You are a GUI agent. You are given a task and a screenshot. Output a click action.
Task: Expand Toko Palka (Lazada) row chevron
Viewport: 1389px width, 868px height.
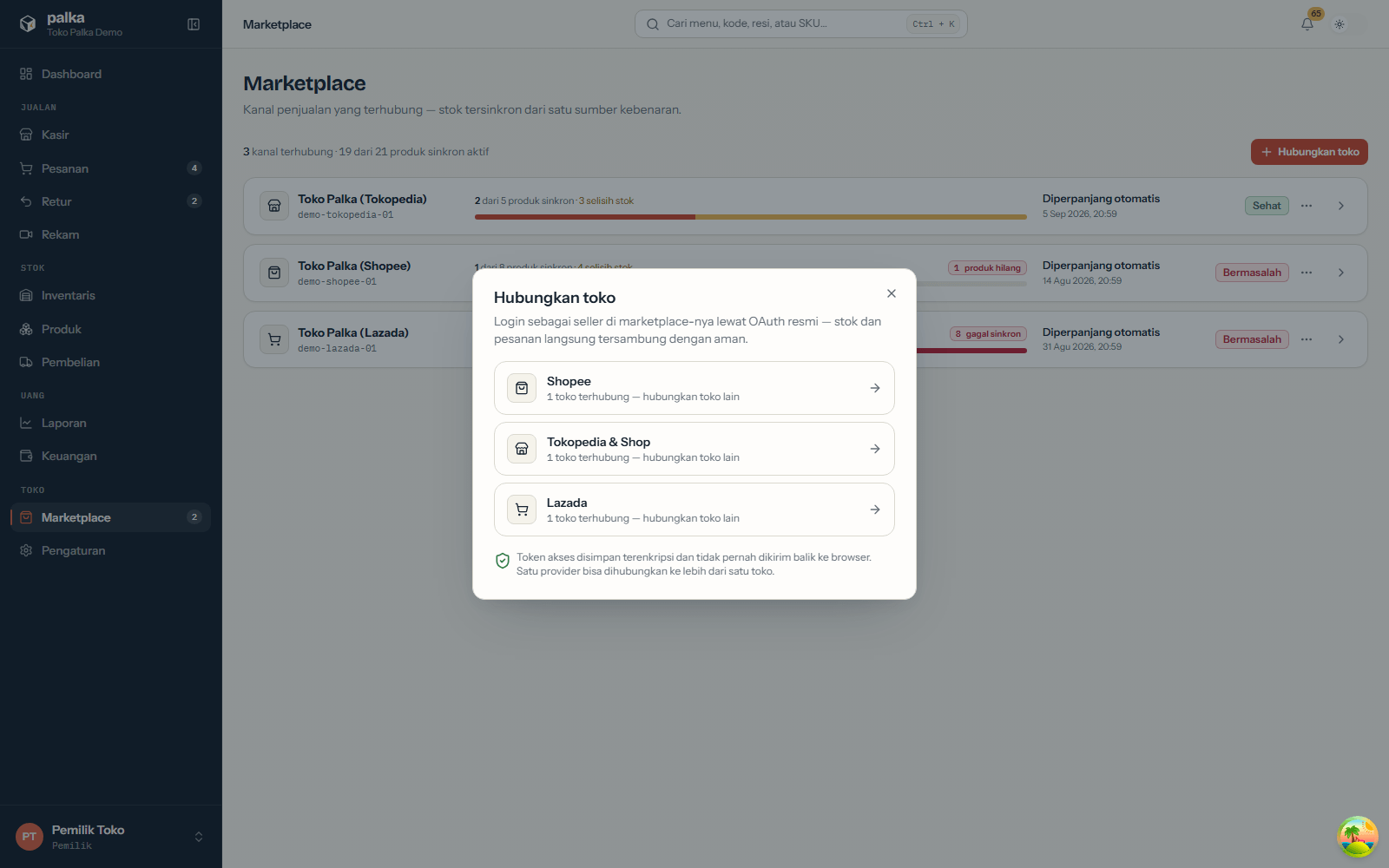point(1341,339)
